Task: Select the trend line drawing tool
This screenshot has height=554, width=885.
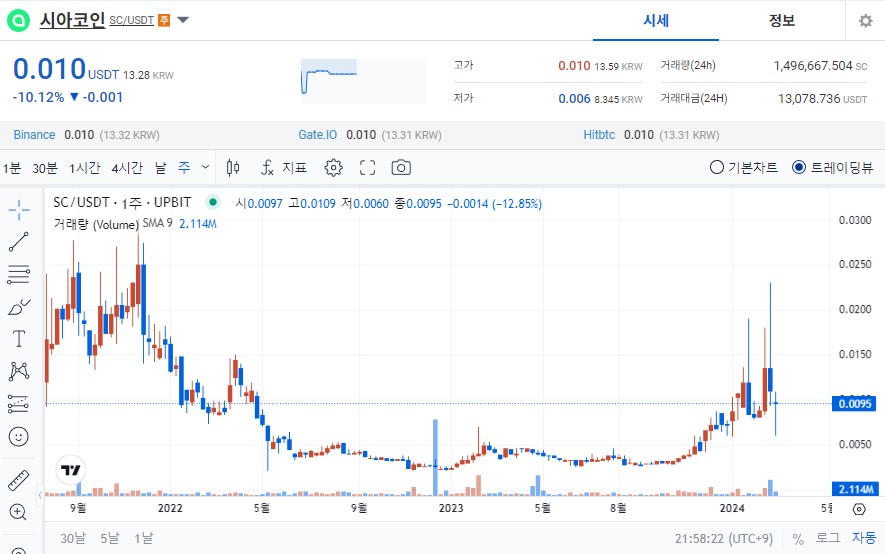Action: point(19,242)
